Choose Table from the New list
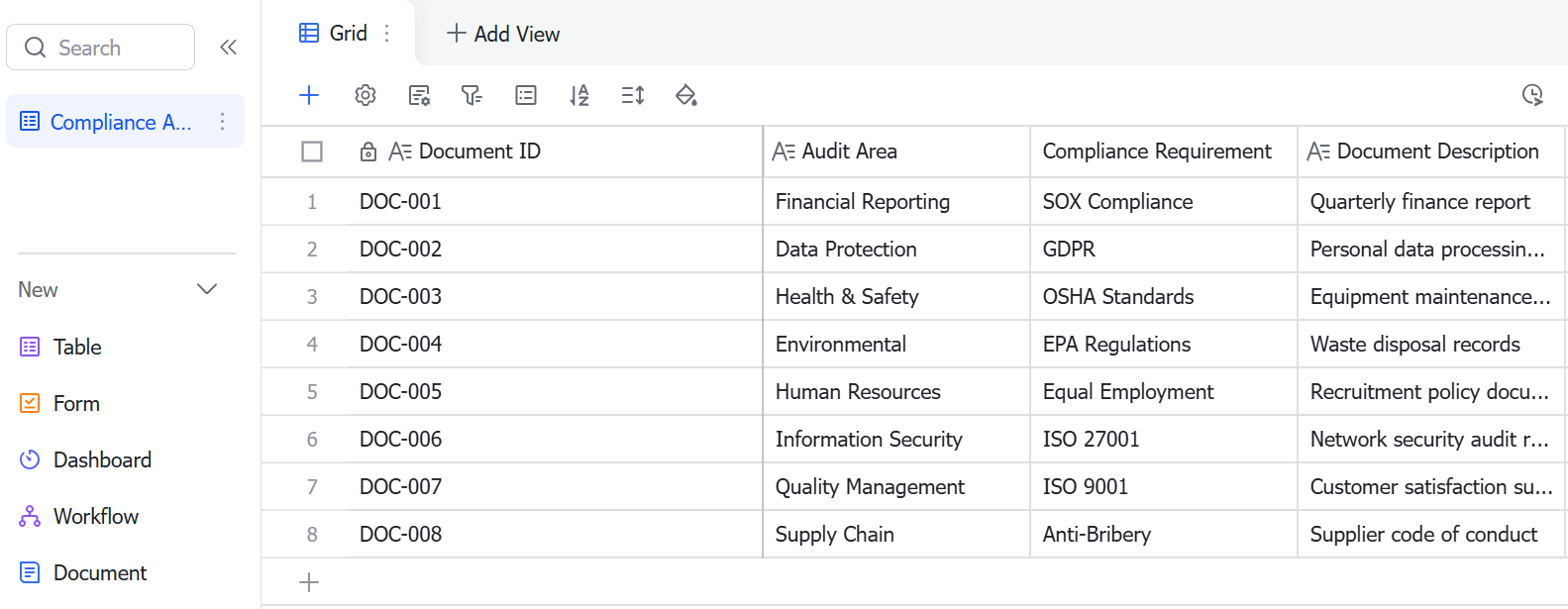The width and height of the screenshot is (1568, 609). point(77,347)
